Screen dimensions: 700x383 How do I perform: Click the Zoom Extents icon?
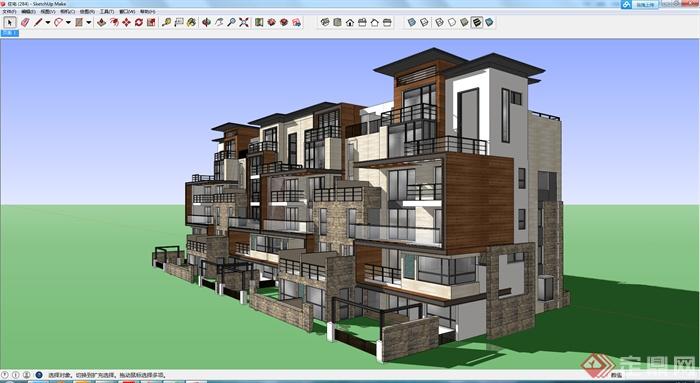(x=244, y=22)
